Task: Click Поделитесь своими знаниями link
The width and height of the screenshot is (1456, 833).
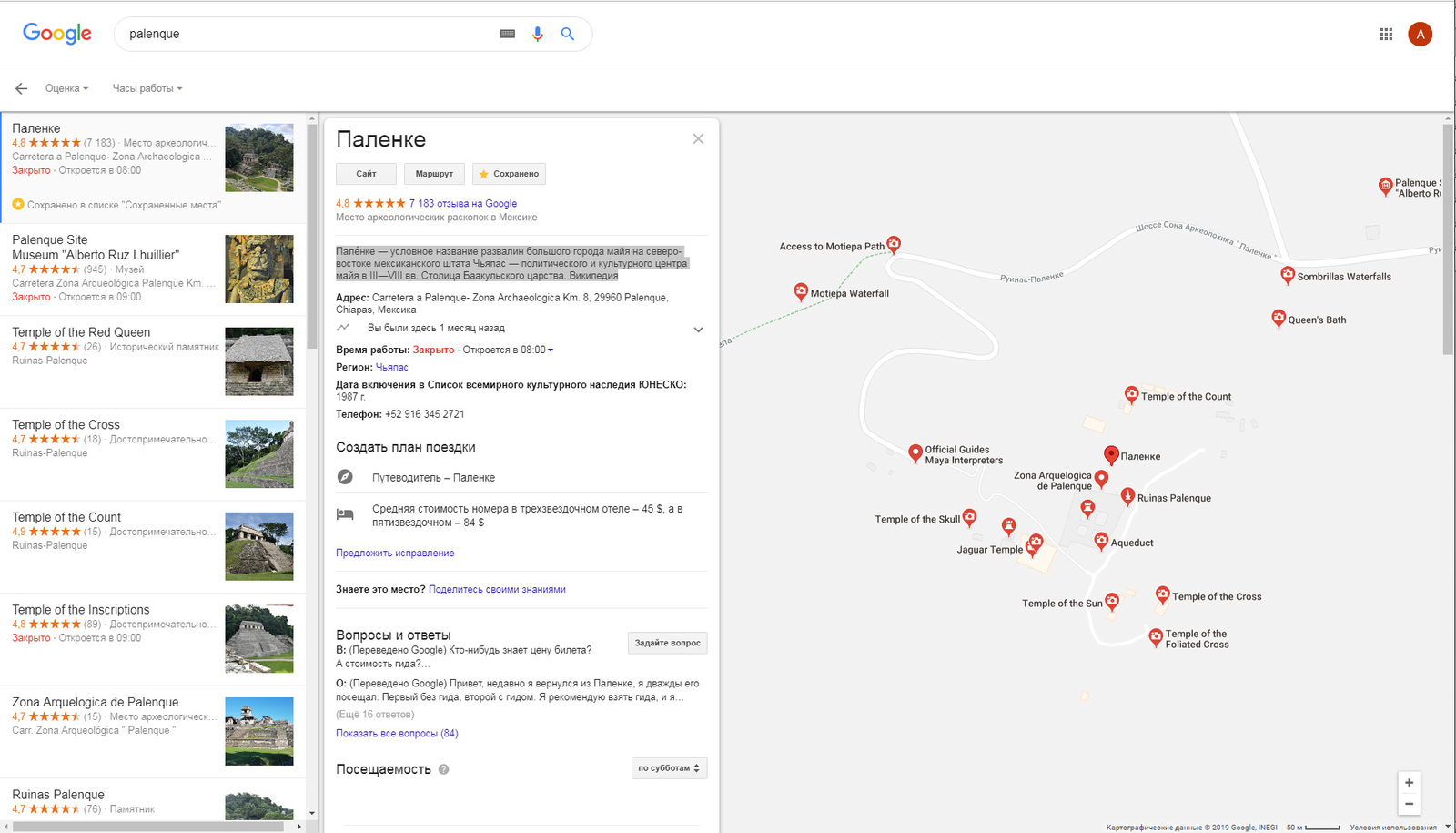Action: point(497,590)
